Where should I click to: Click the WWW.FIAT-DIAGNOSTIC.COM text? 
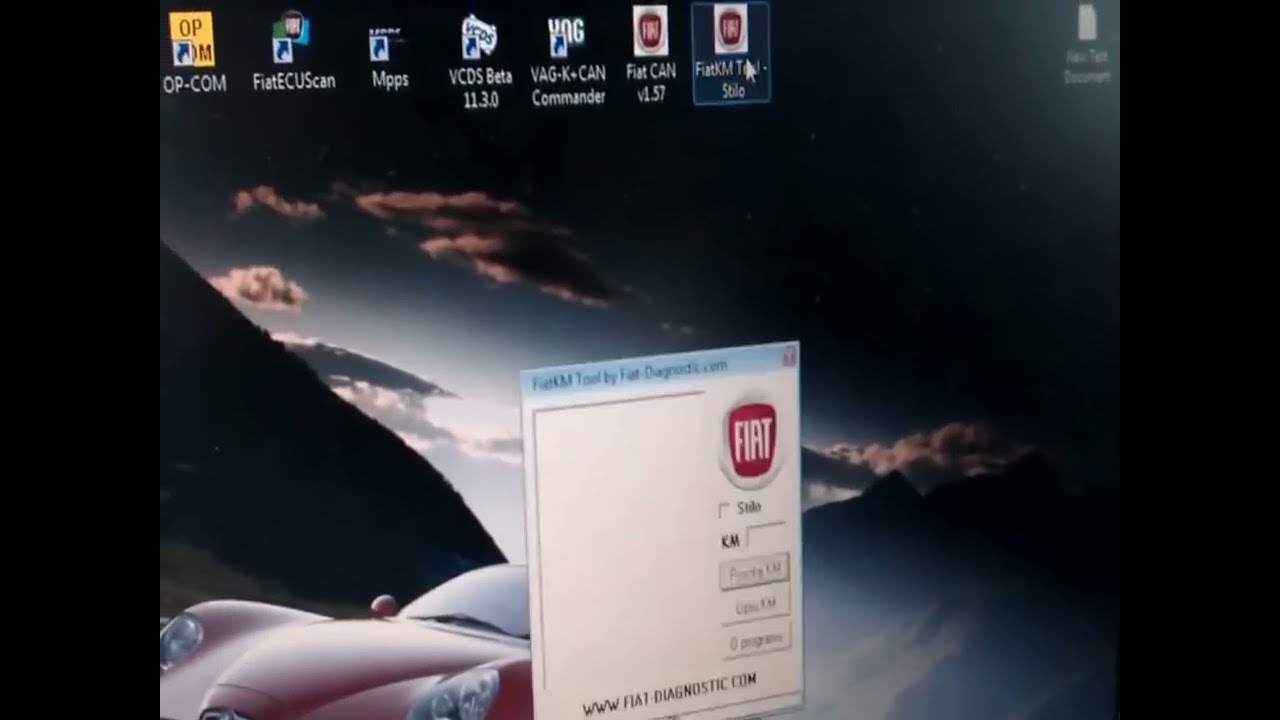(x=669, y=694)
